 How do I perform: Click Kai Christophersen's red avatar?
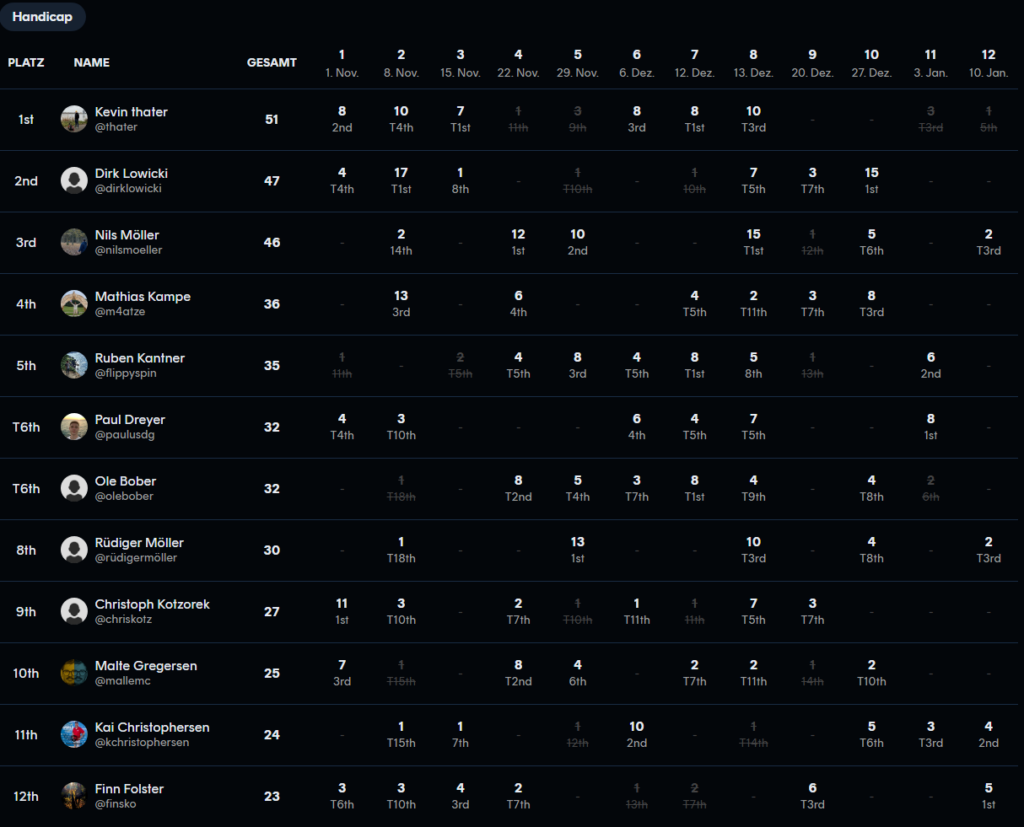pyautogui.click(x=74, y=735)
